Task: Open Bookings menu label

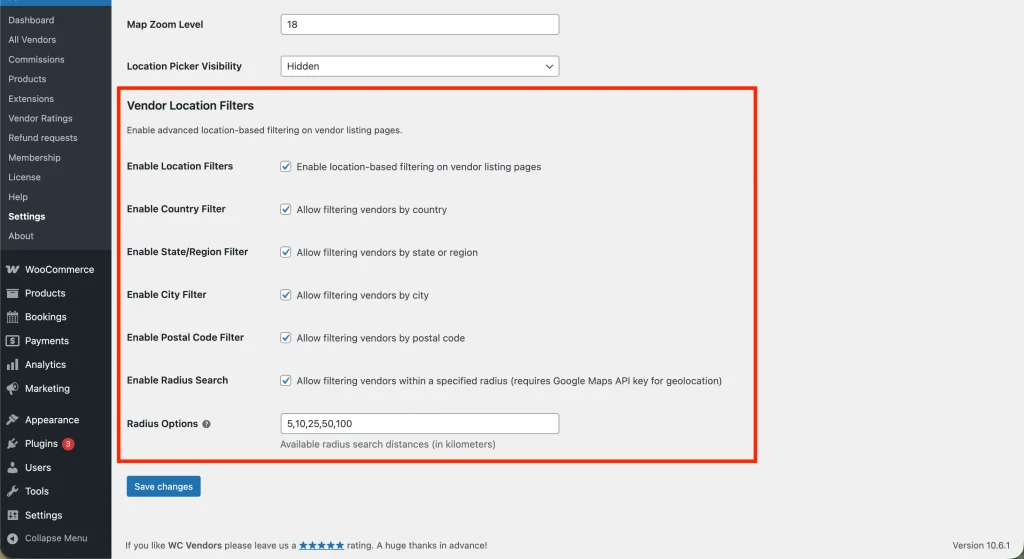Action: pyautogui.click(x=46, y=317)
